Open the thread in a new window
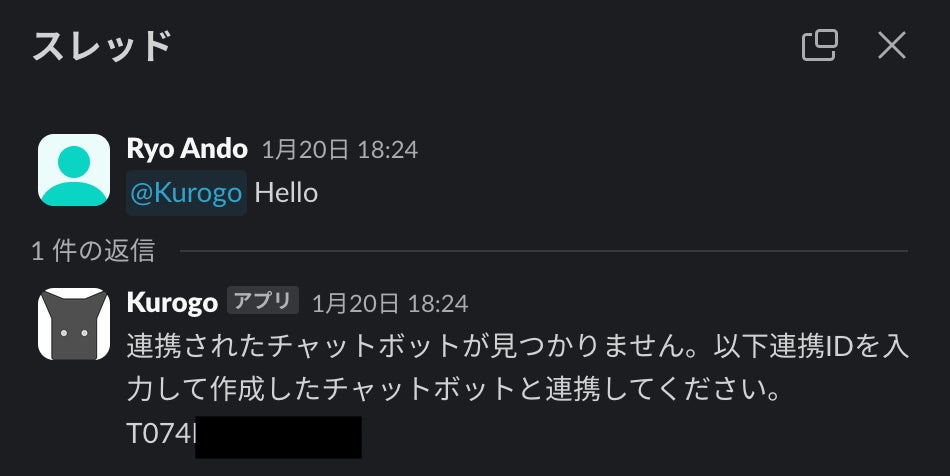 point(819,45)
